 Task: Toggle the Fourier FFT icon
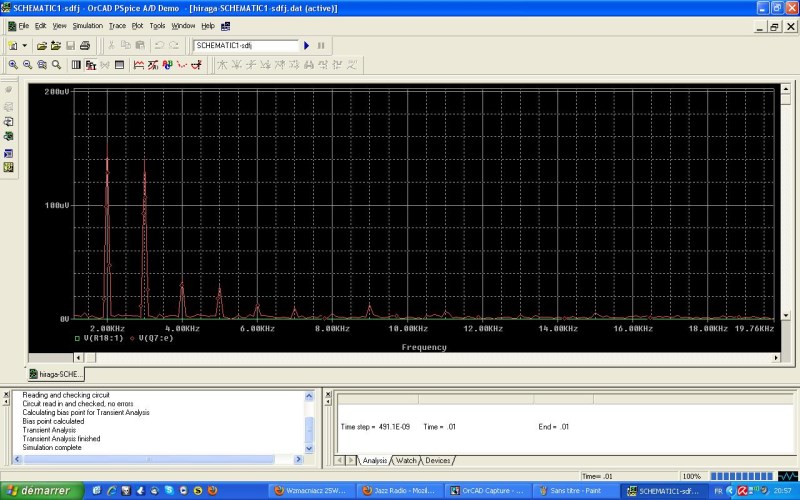tap(91, 65)
